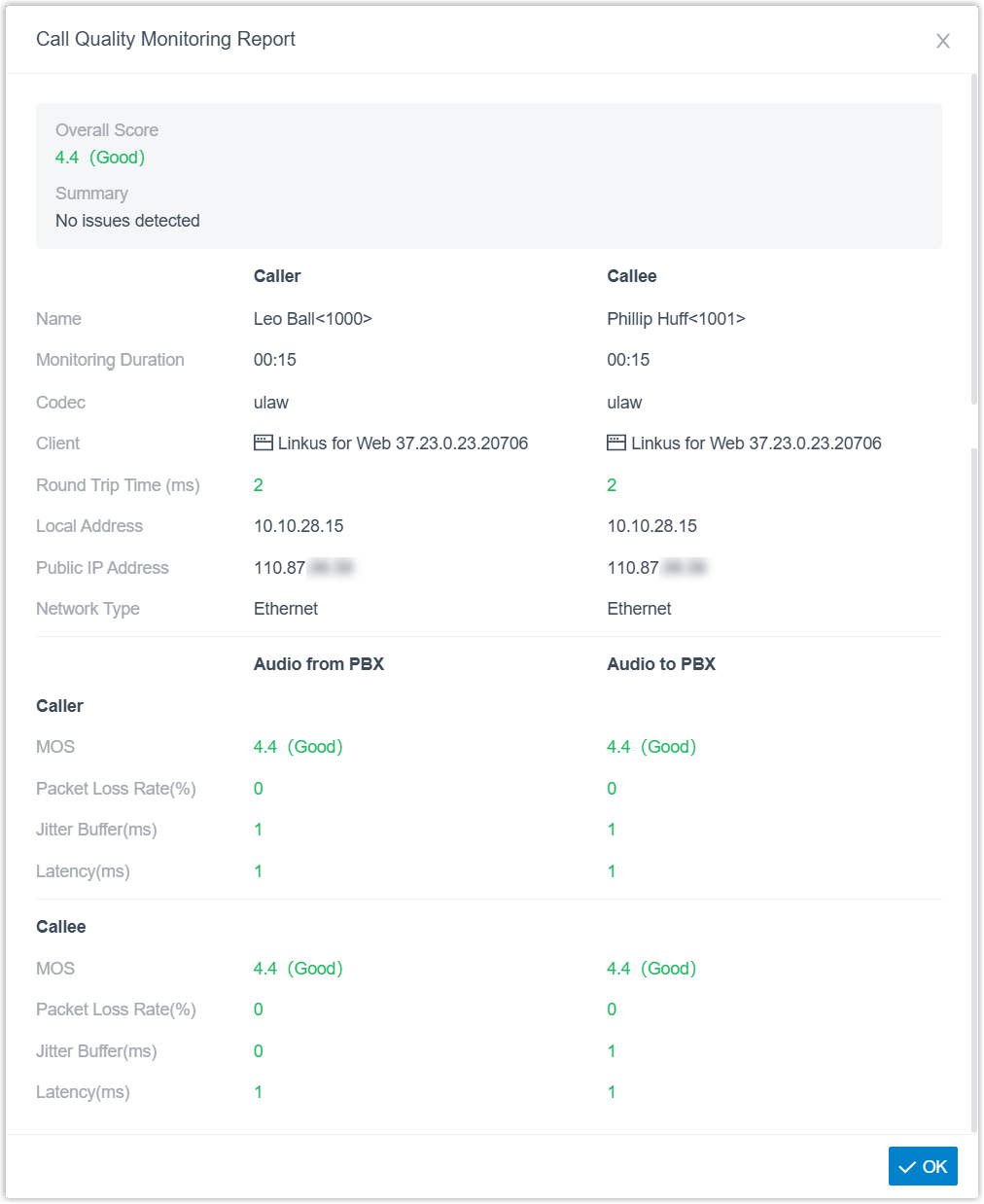Click the Callee section heading near bottom
The image size is (984, 1204).
tap(61, 927)
